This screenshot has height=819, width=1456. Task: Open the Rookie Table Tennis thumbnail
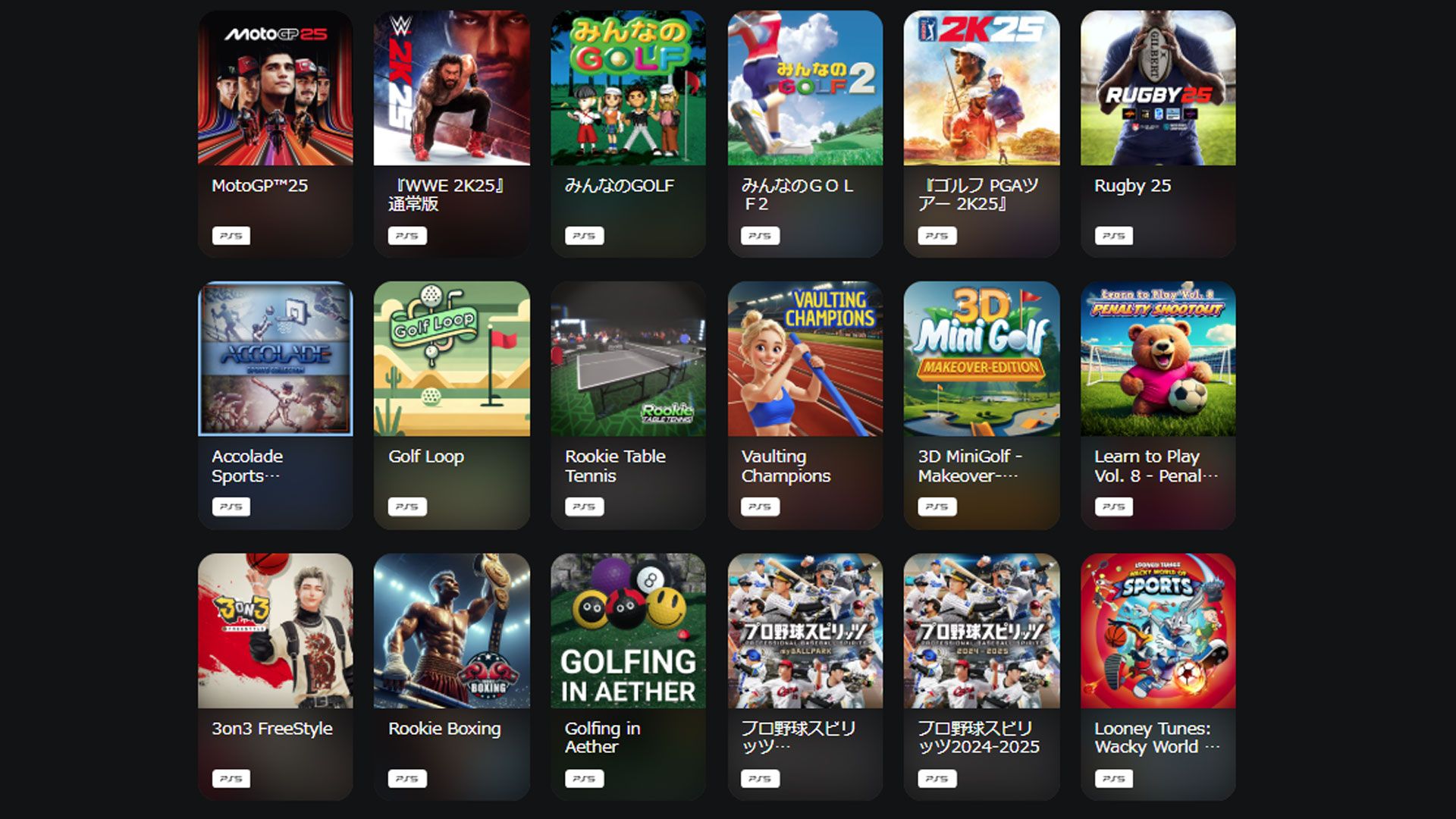629,359
